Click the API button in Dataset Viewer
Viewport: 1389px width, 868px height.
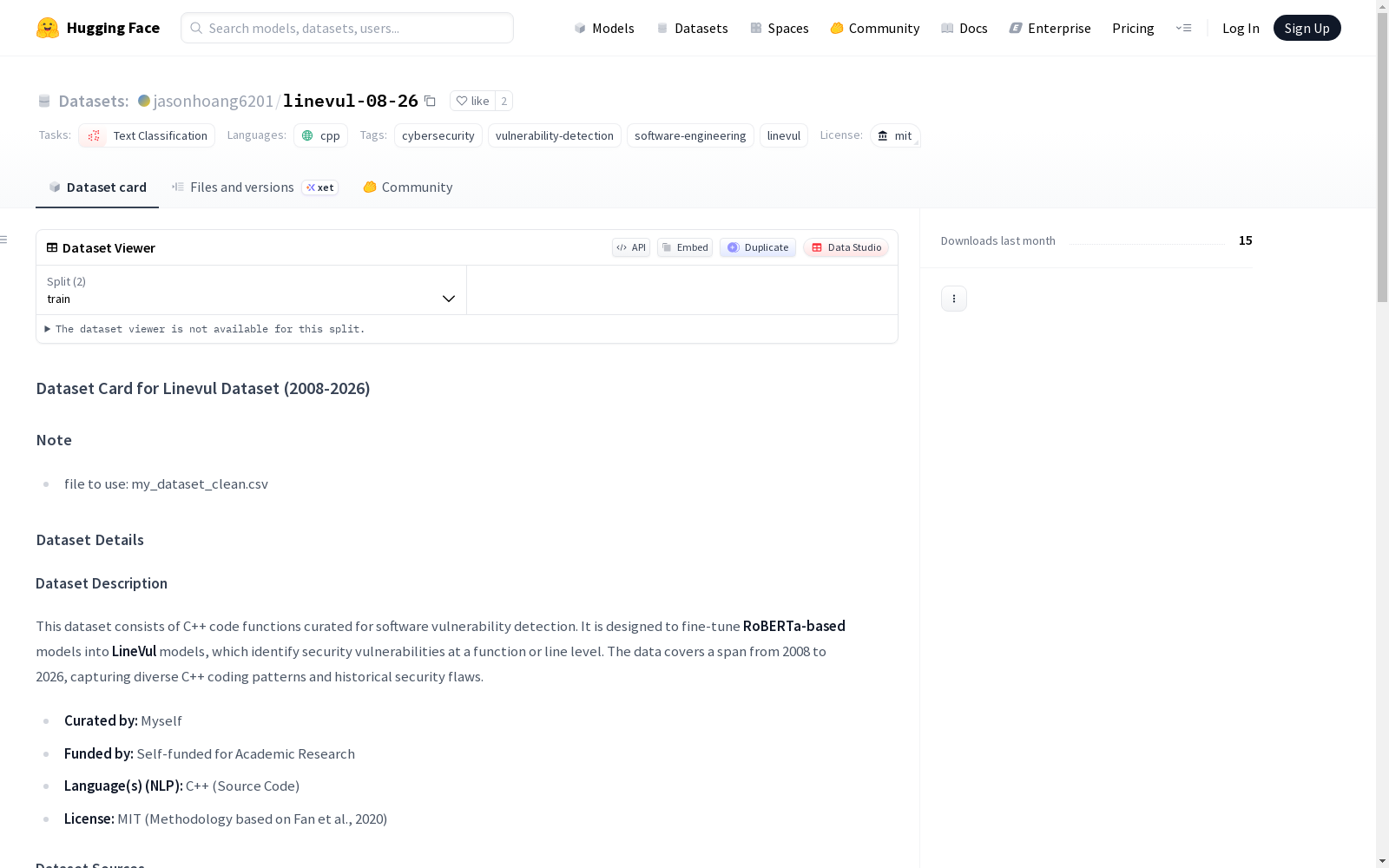point(631,247)
